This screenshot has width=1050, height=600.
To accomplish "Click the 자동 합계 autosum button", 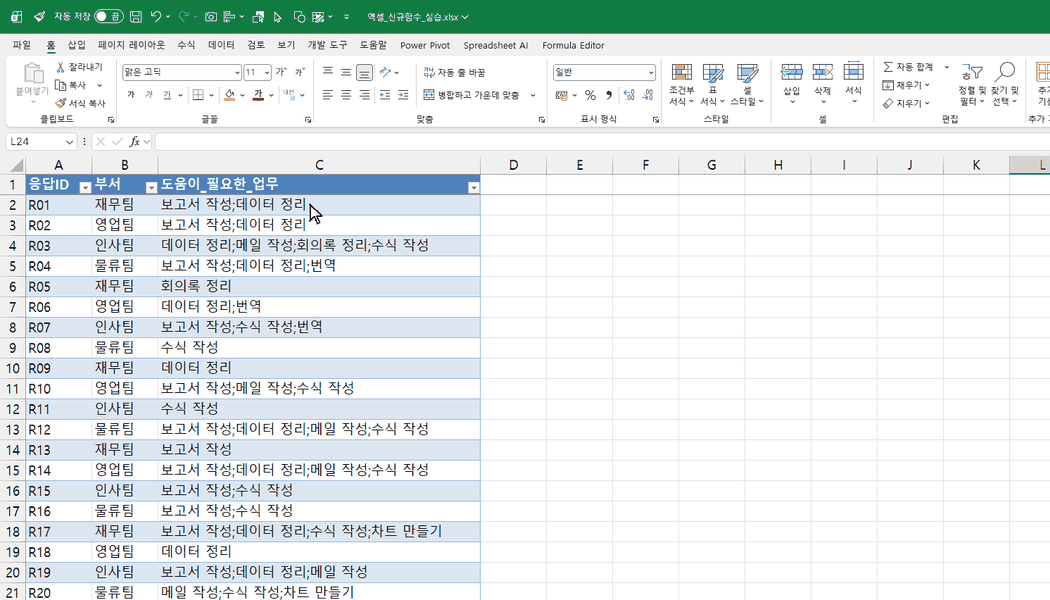I will (x=909, y=67).
